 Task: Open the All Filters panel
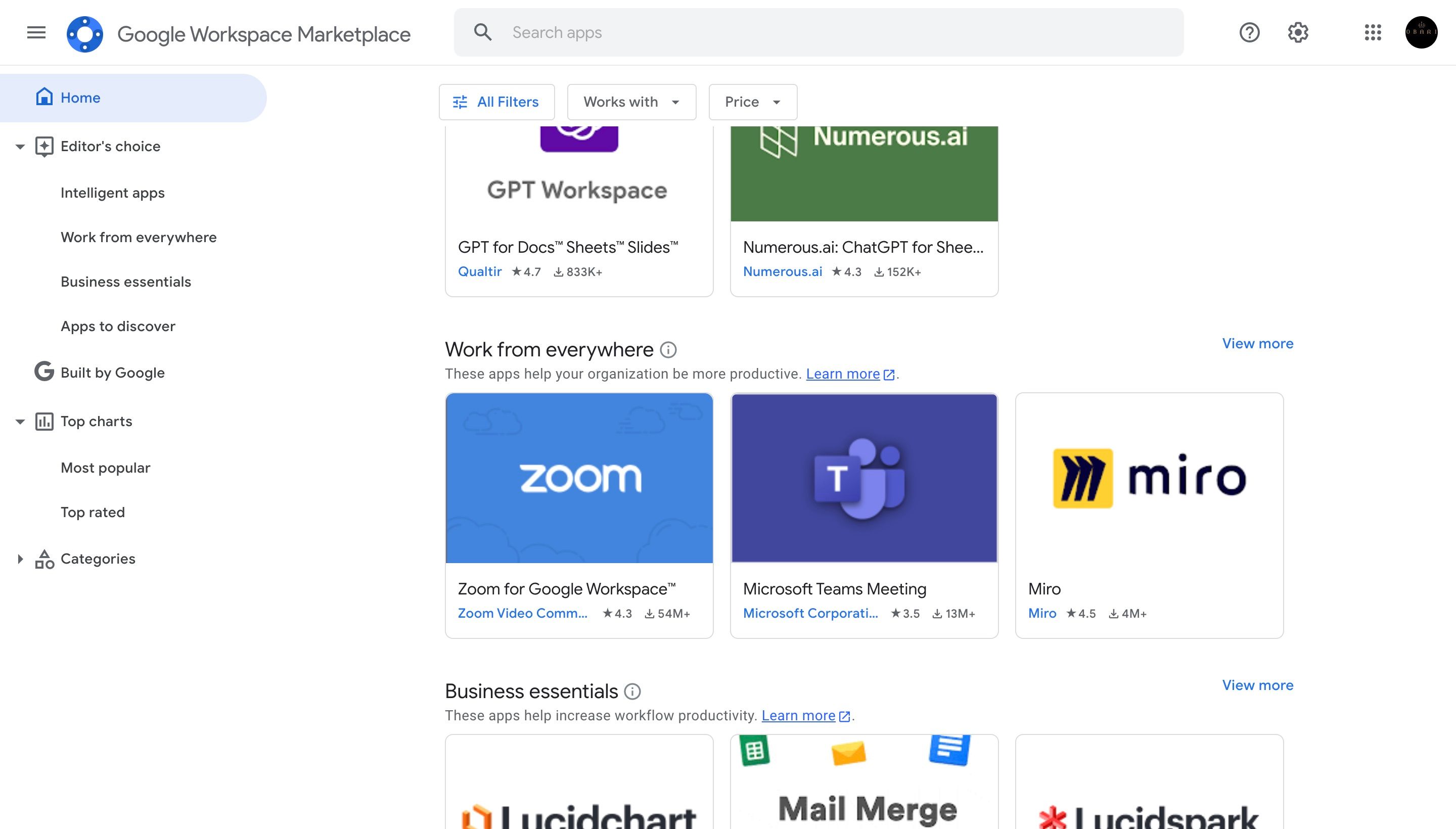pos(496,102)
